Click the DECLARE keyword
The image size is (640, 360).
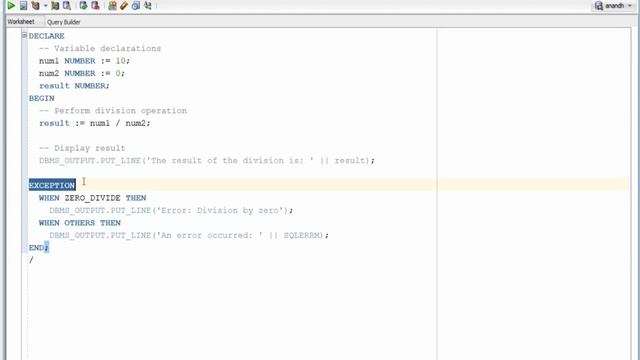click(47, 36)
